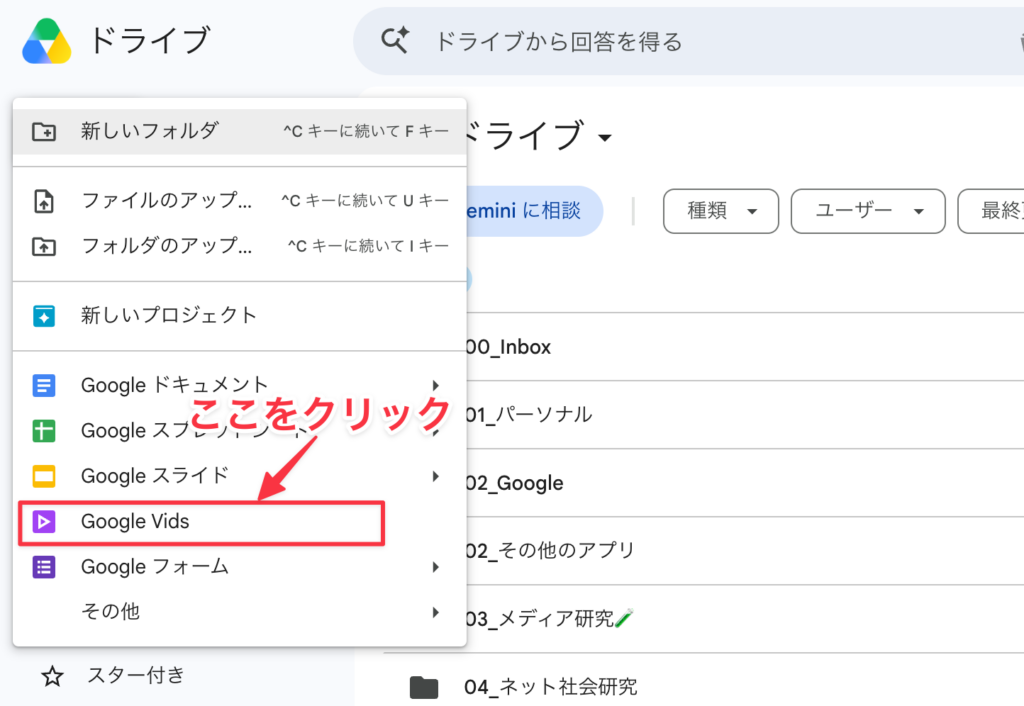Click folder icon of 04_ネット社会研究
The height and width of the screenshot is (706, 1024).
(x=424, y=687)
